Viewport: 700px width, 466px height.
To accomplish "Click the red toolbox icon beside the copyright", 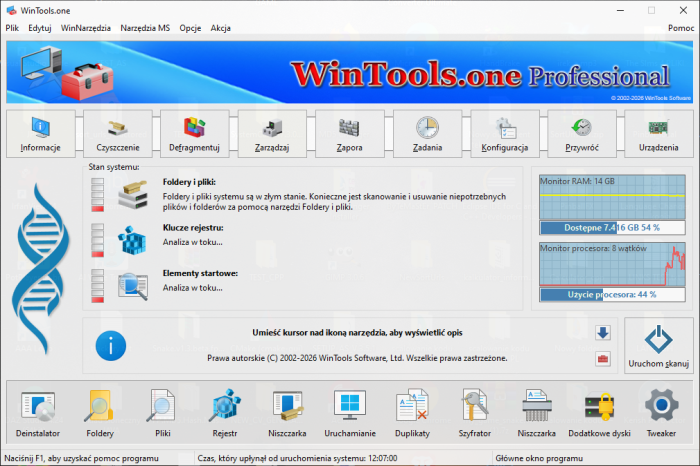I will (603, 358).
